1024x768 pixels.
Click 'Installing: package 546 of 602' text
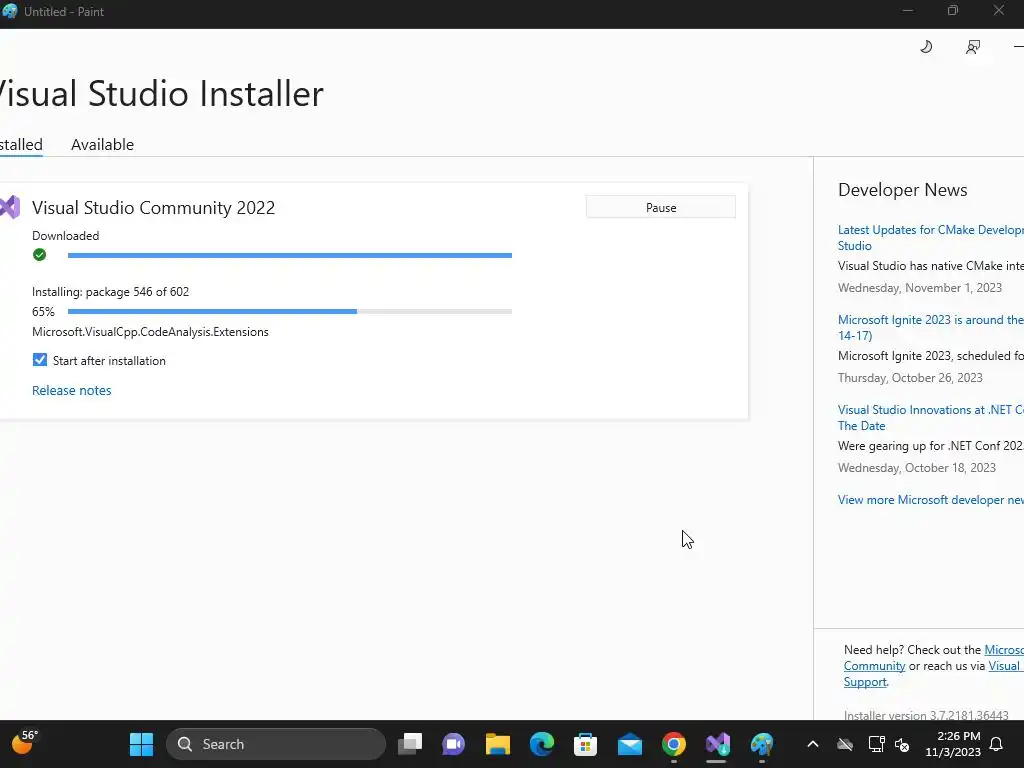[x=110, y=292]
